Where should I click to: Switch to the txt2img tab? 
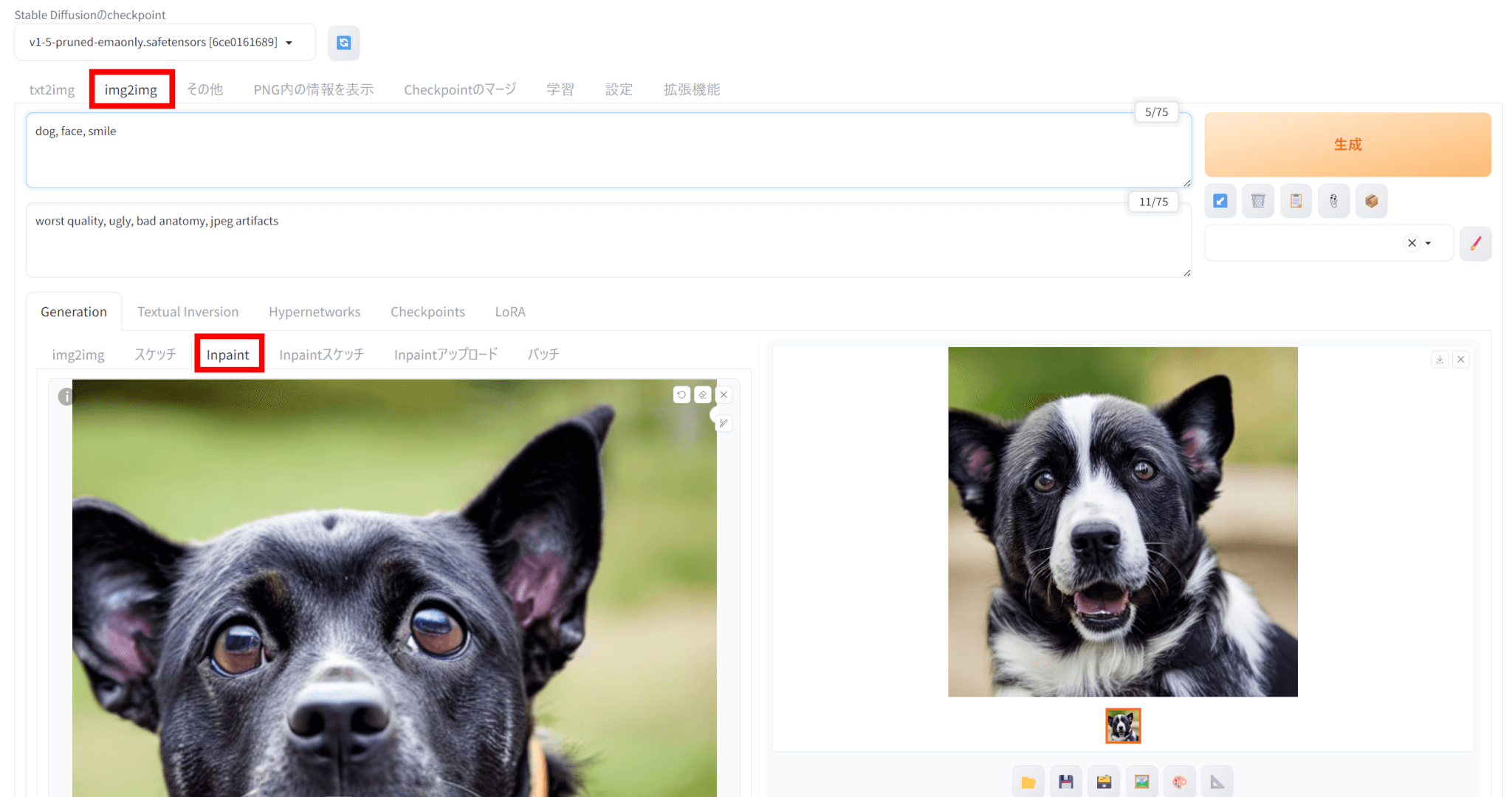(x=52, y=89)
